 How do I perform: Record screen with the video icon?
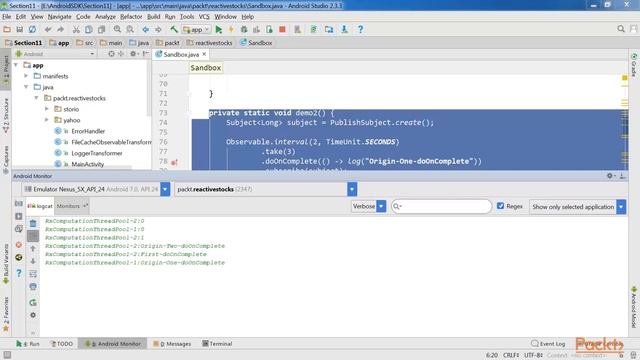[x=19, y=216]
